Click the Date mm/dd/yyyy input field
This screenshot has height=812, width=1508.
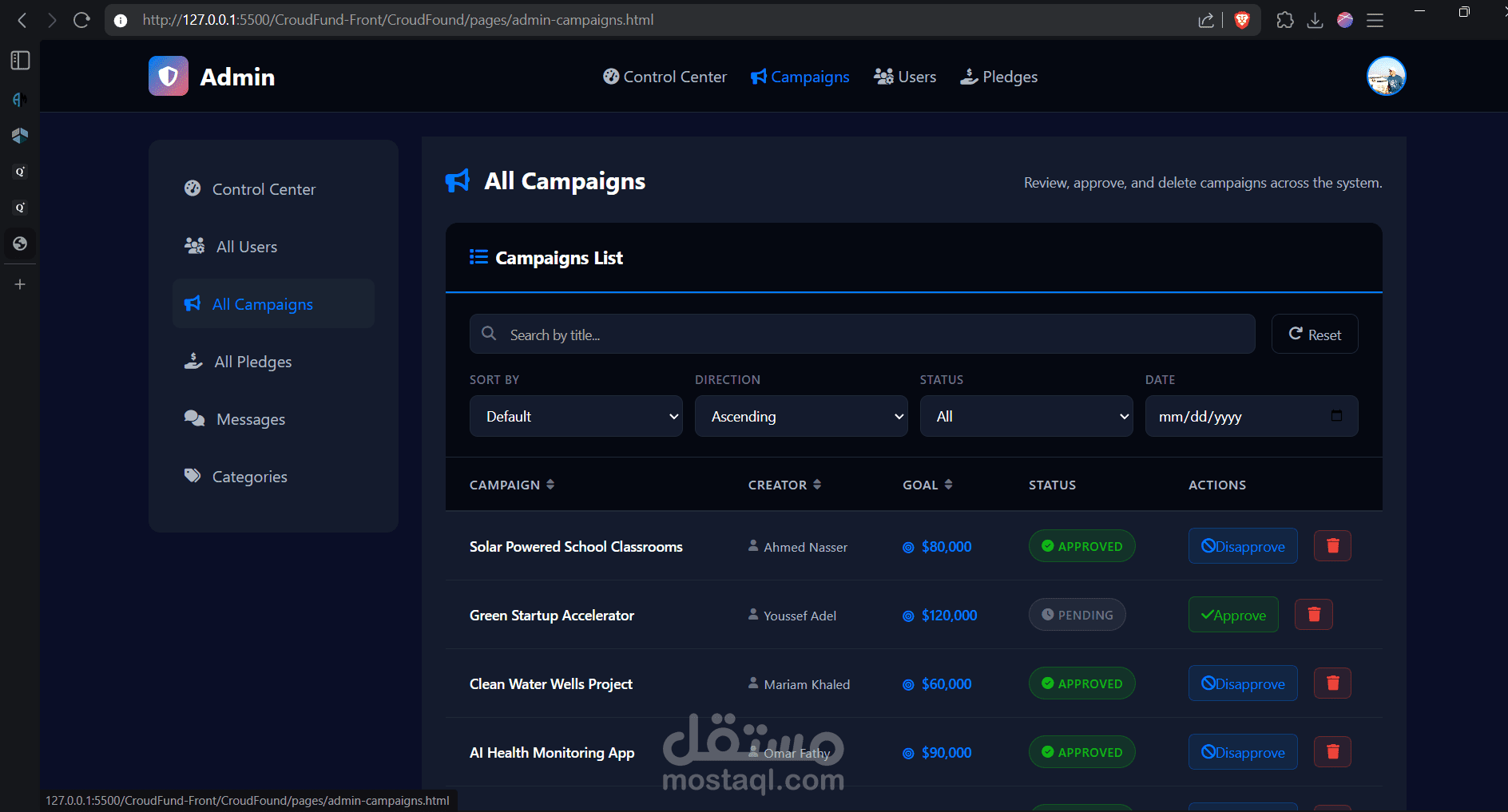[1252, 416]
